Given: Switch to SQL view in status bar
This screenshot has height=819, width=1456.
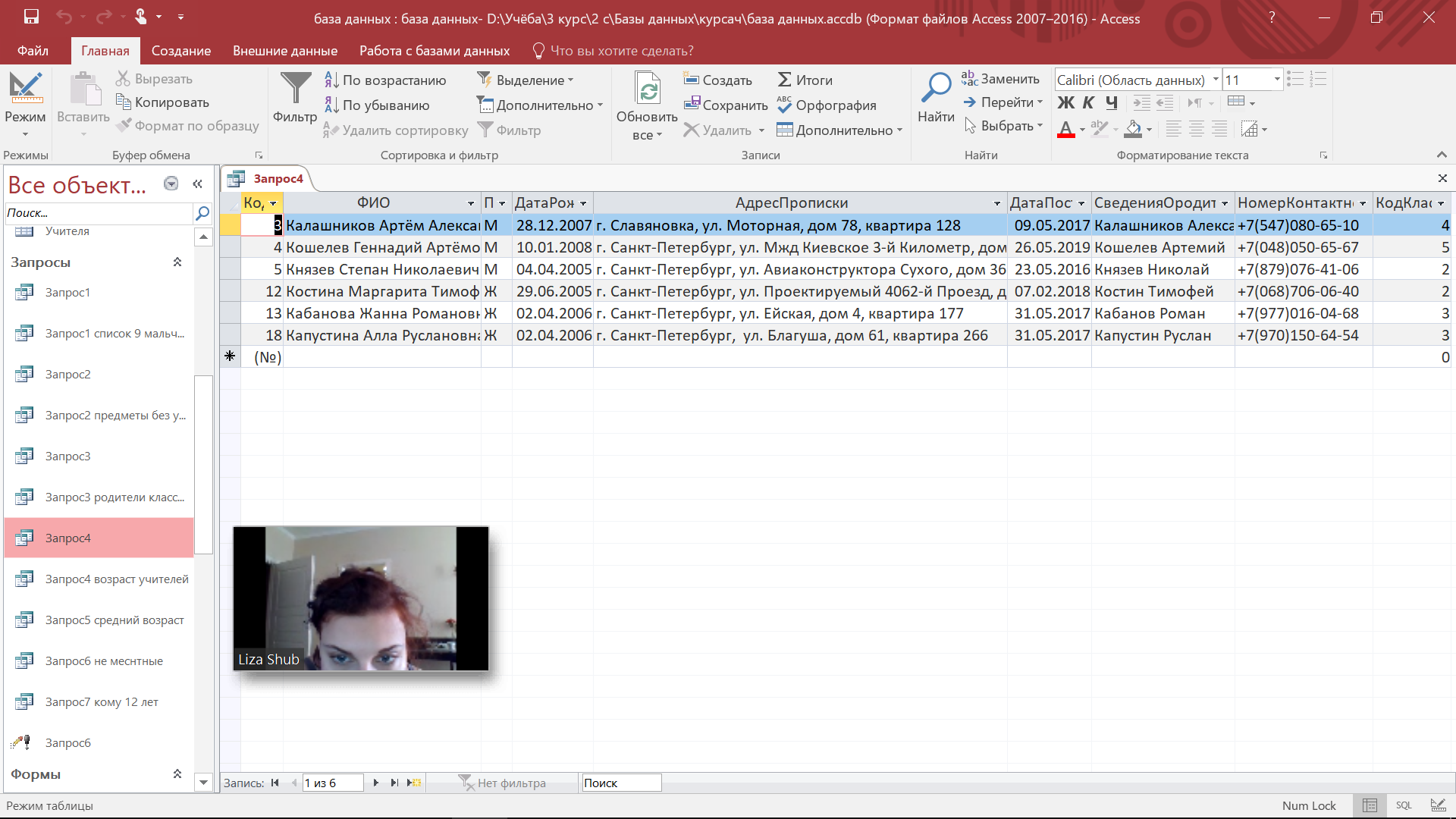Looking at the screenshot, I should click(x=1404, y=805).
